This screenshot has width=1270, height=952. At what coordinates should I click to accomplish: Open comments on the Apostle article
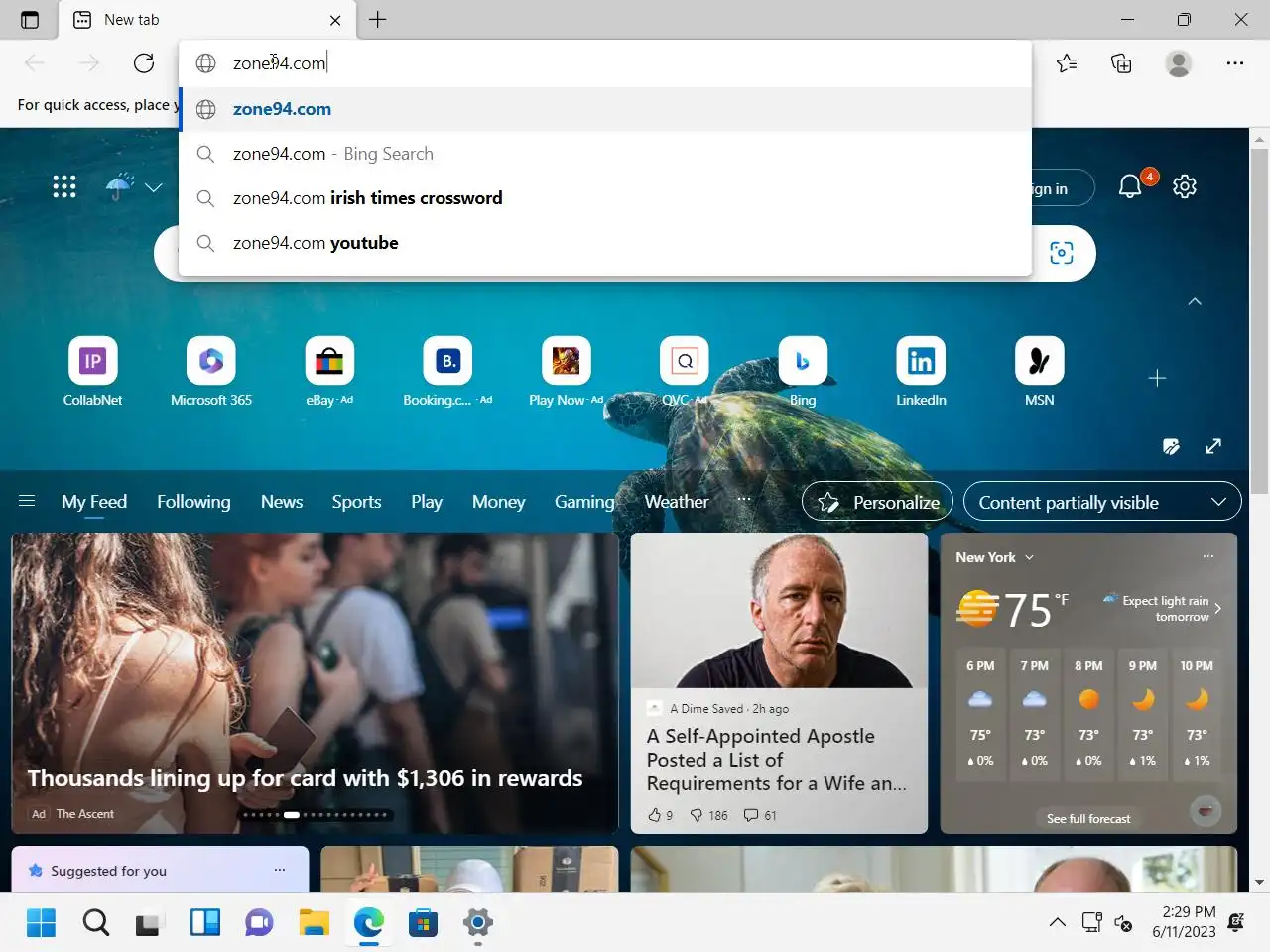tap(760, 815)
